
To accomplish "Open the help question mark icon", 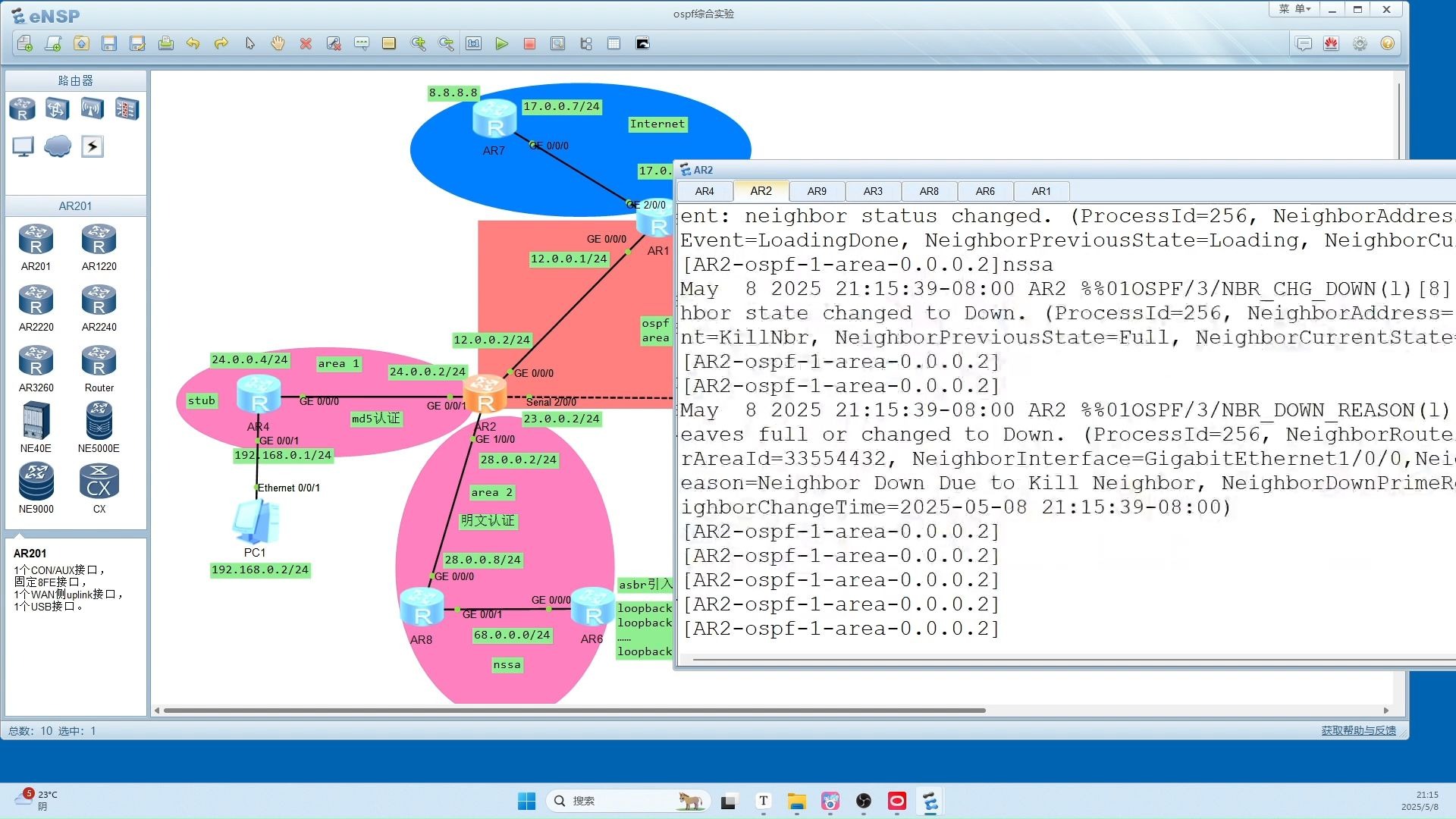I will point(1388,44).
